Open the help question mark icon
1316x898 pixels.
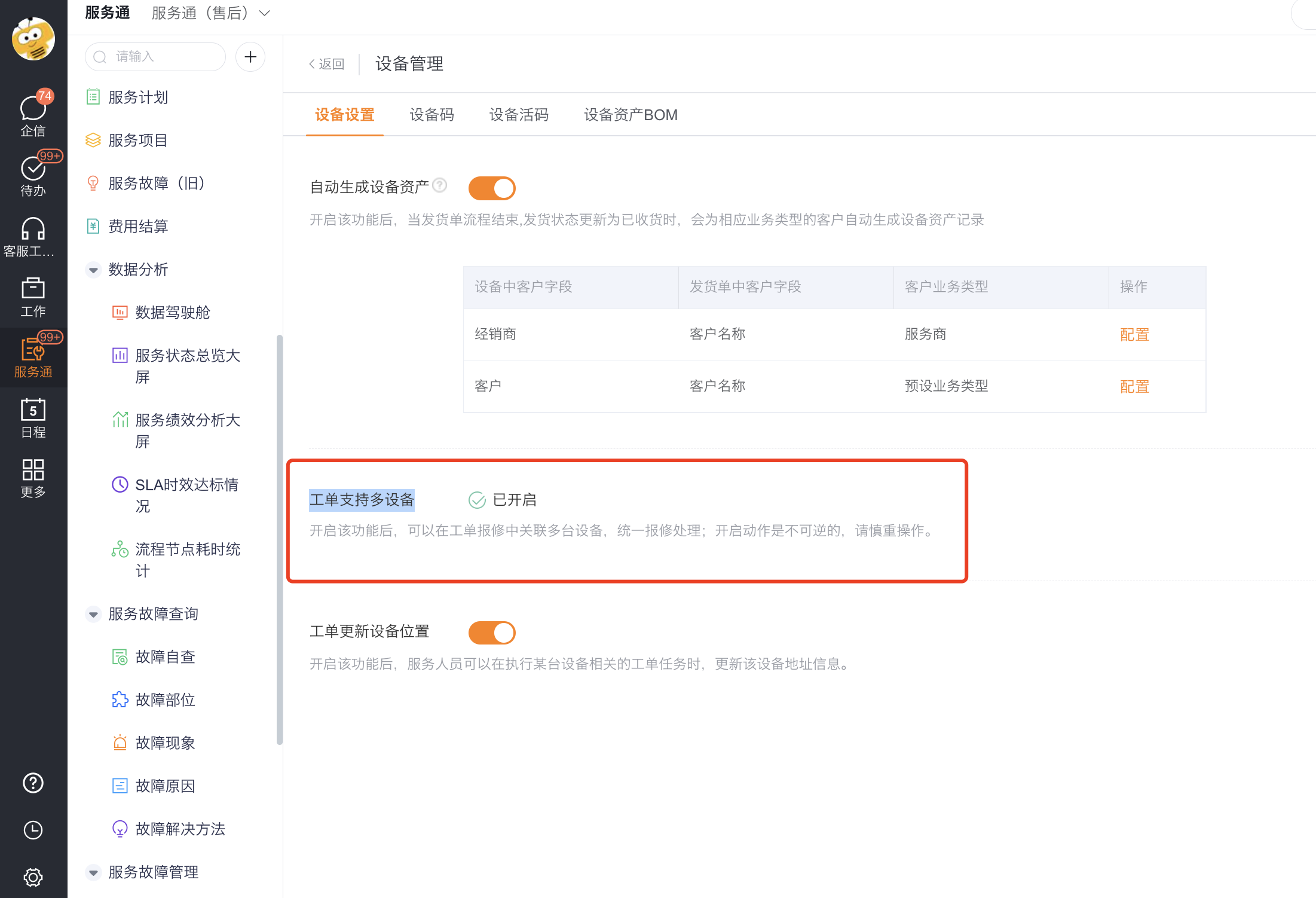(33, 783)
